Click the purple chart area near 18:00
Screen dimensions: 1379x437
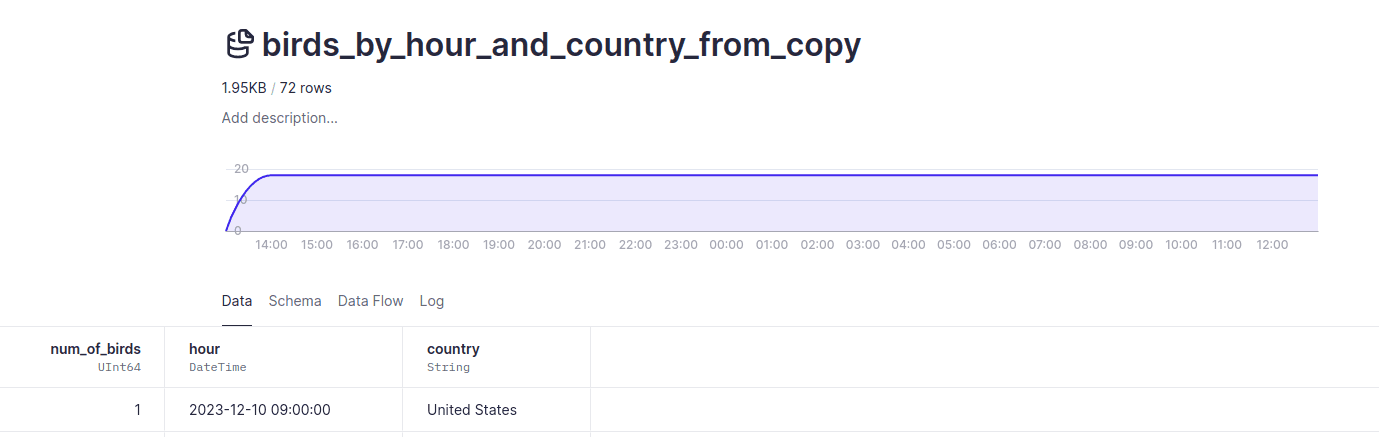(453, 203)
